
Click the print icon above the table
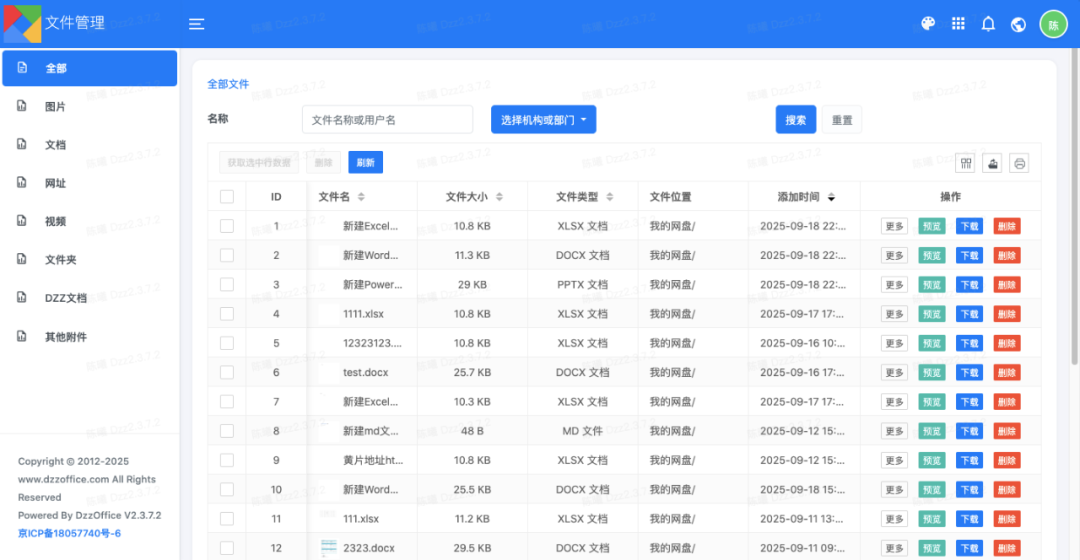pos(1019,163)
